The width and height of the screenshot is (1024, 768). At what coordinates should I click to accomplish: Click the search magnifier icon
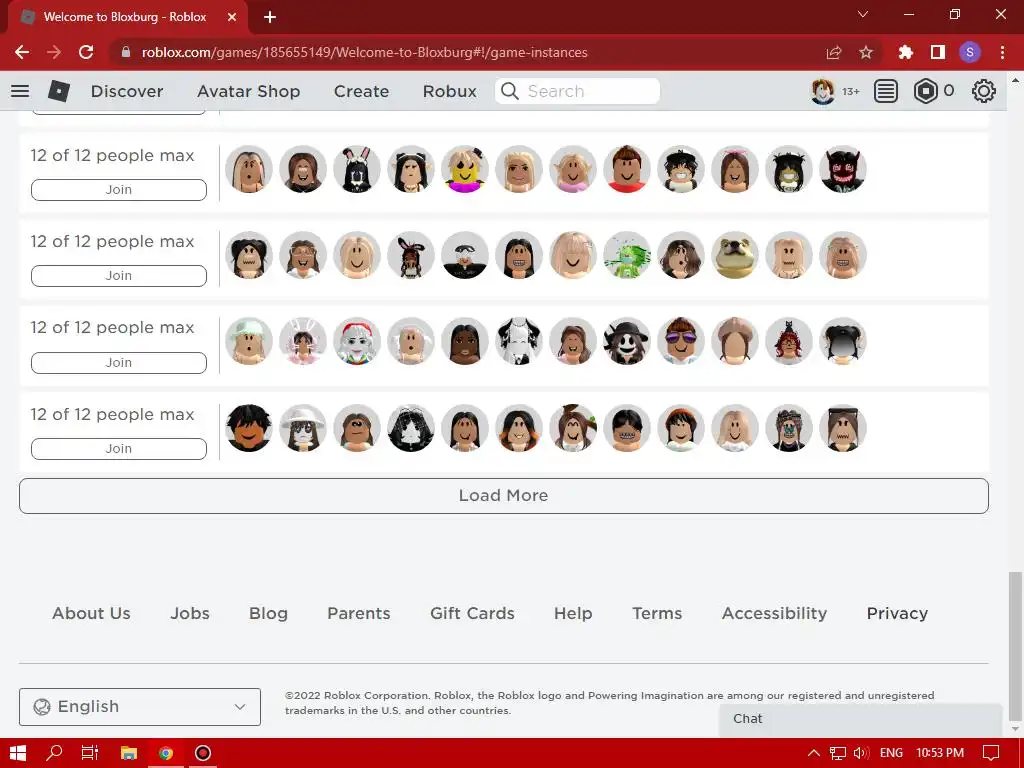[x=509, y=91]
